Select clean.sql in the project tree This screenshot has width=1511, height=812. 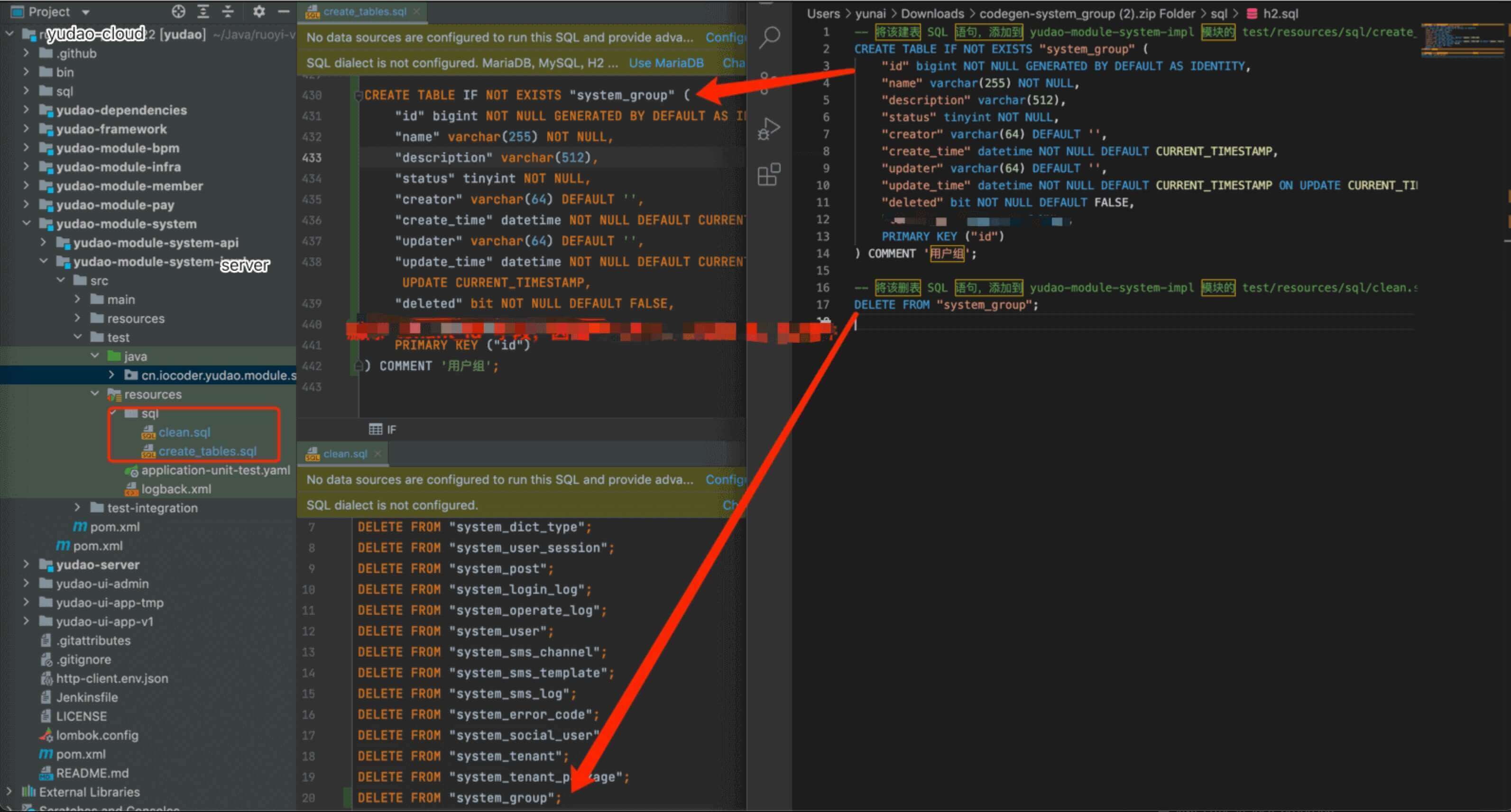[x=184, y=432]
